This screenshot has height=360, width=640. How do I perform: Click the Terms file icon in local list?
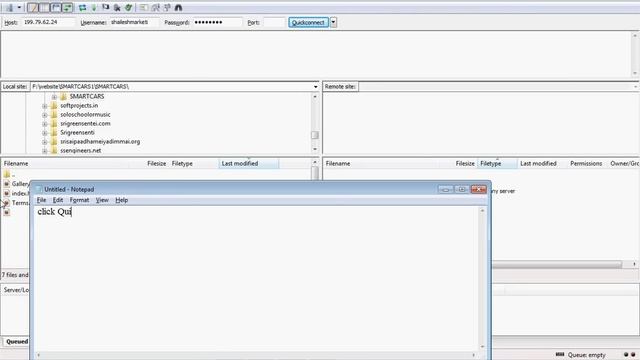[x=7, y=202]
